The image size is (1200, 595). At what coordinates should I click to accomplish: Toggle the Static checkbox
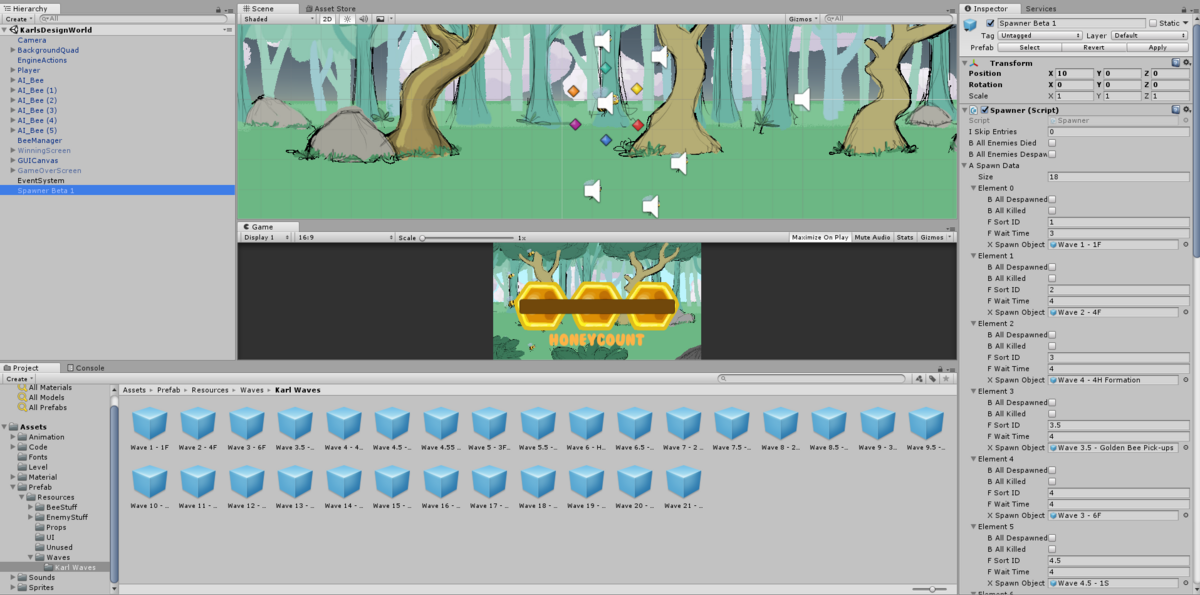pyautogui.click(x=1153, y=23)
